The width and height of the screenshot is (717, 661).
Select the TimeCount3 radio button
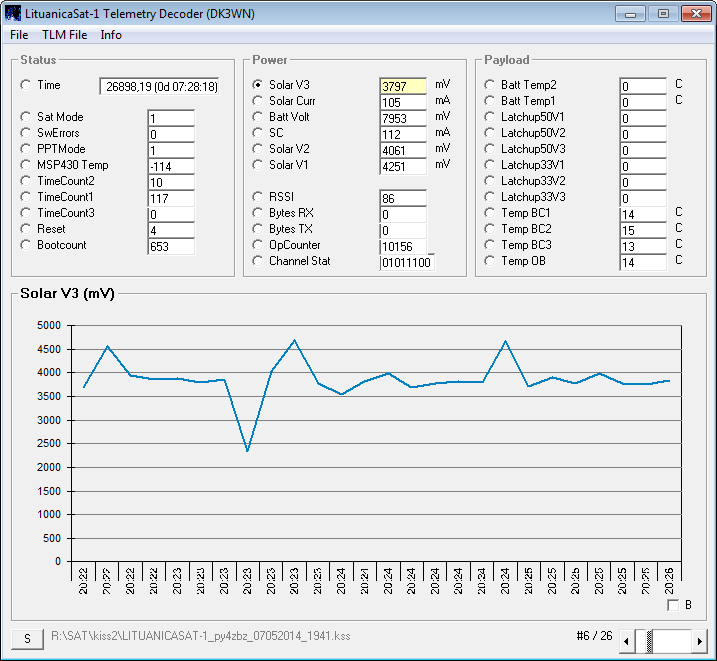click(26, 213)
